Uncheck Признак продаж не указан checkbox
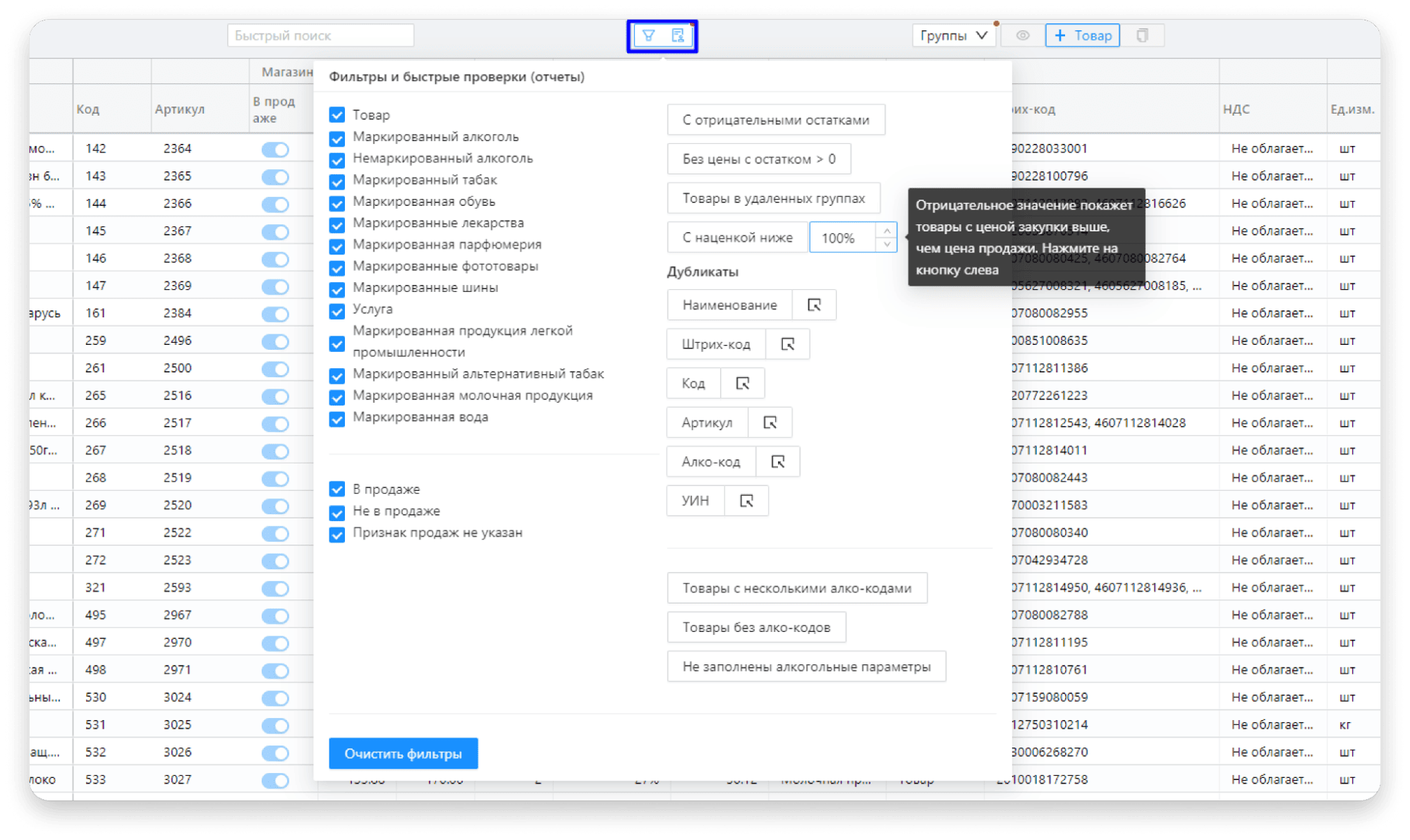 click(x=337, y=534)
